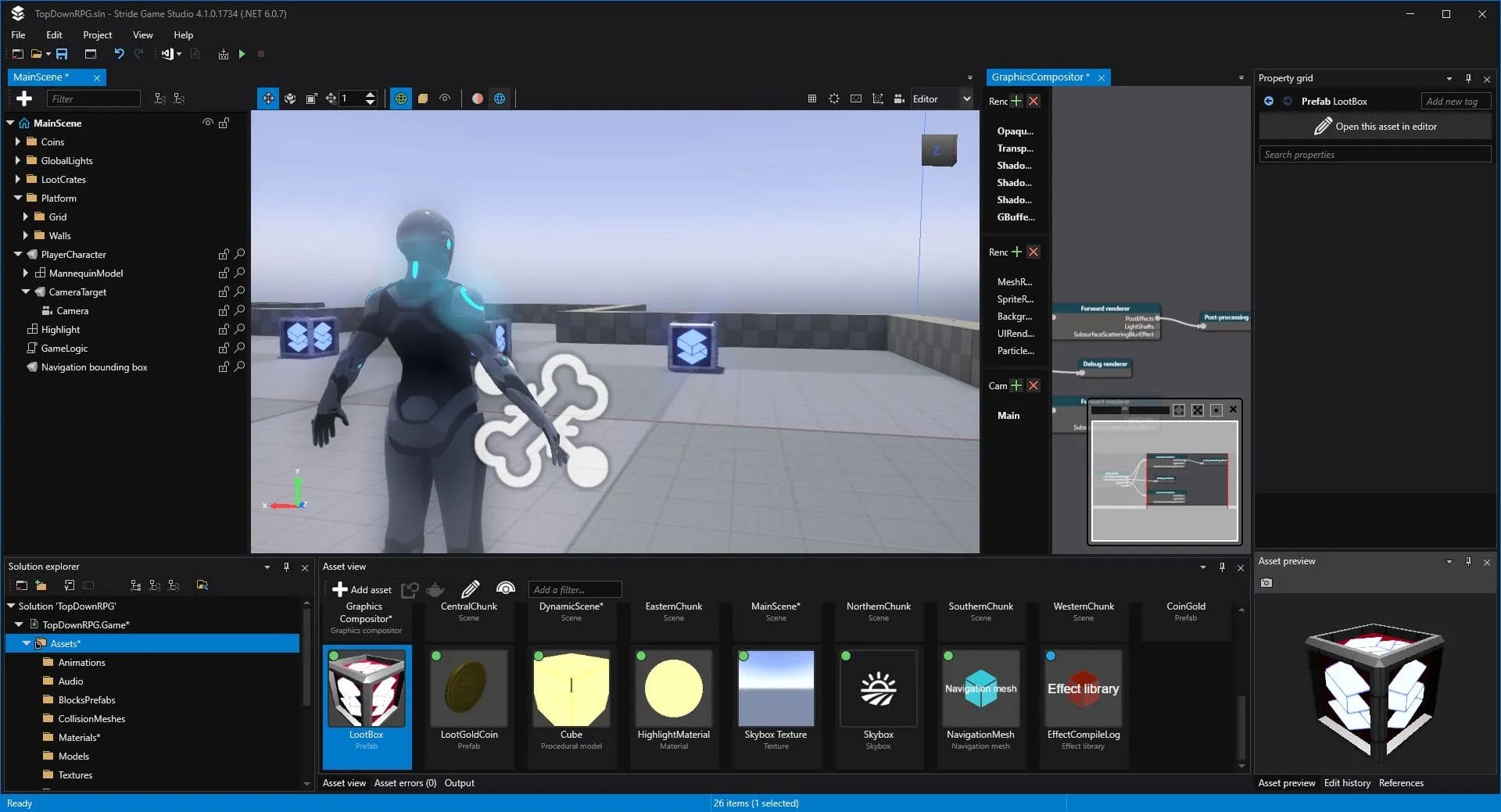Screen dimensions: 1501x812
Task: Toggle the lock on the PlayerCharacter entity
Action: [223, 254]
